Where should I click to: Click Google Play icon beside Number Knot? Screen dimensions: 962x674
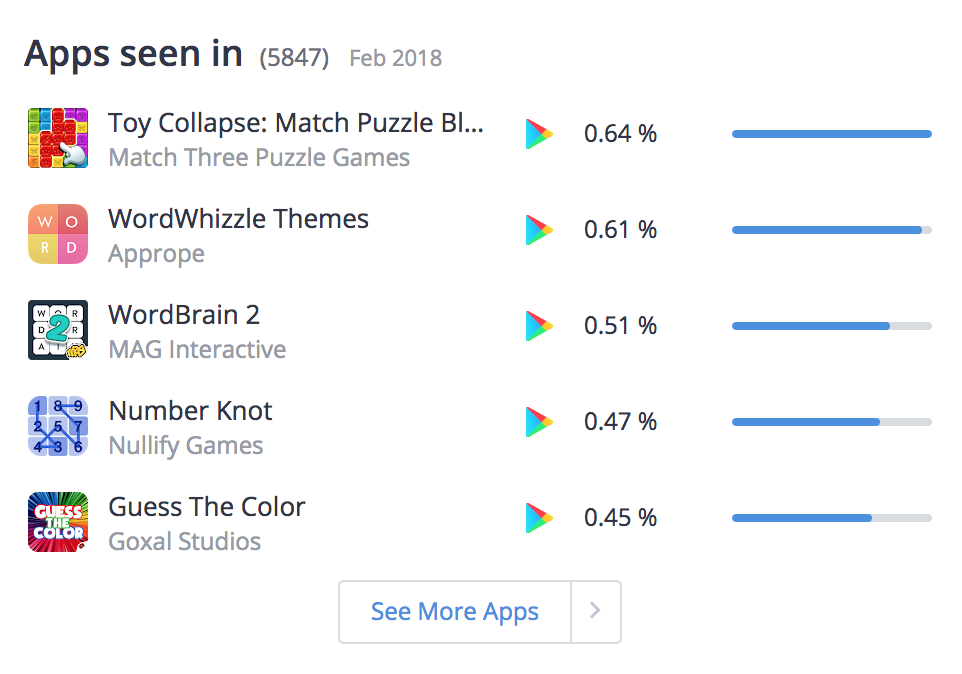(539, 422)
